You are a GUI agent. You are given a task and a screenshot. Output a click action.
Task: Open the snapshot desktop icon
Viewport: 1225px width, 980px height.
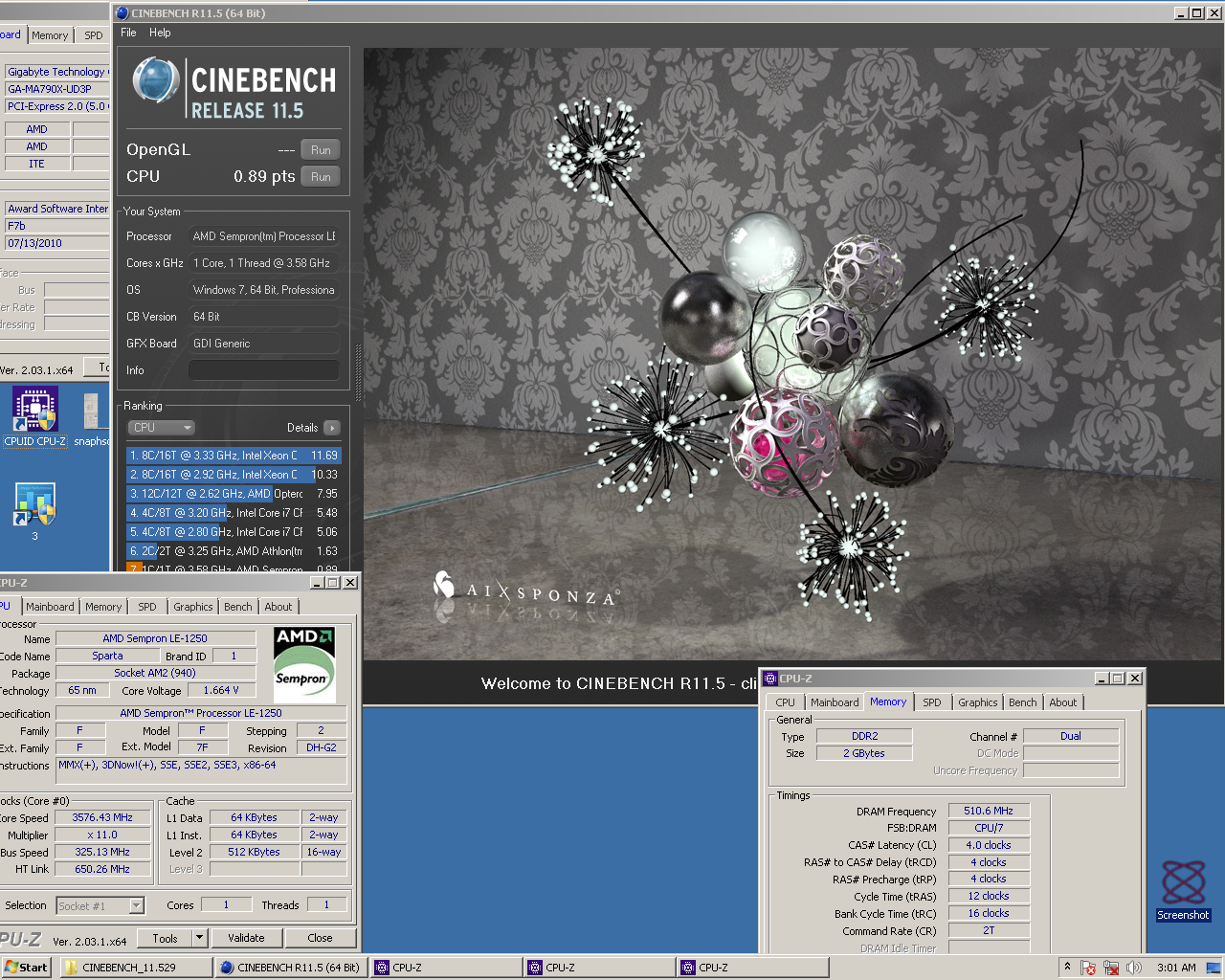[x=92, y=419]
